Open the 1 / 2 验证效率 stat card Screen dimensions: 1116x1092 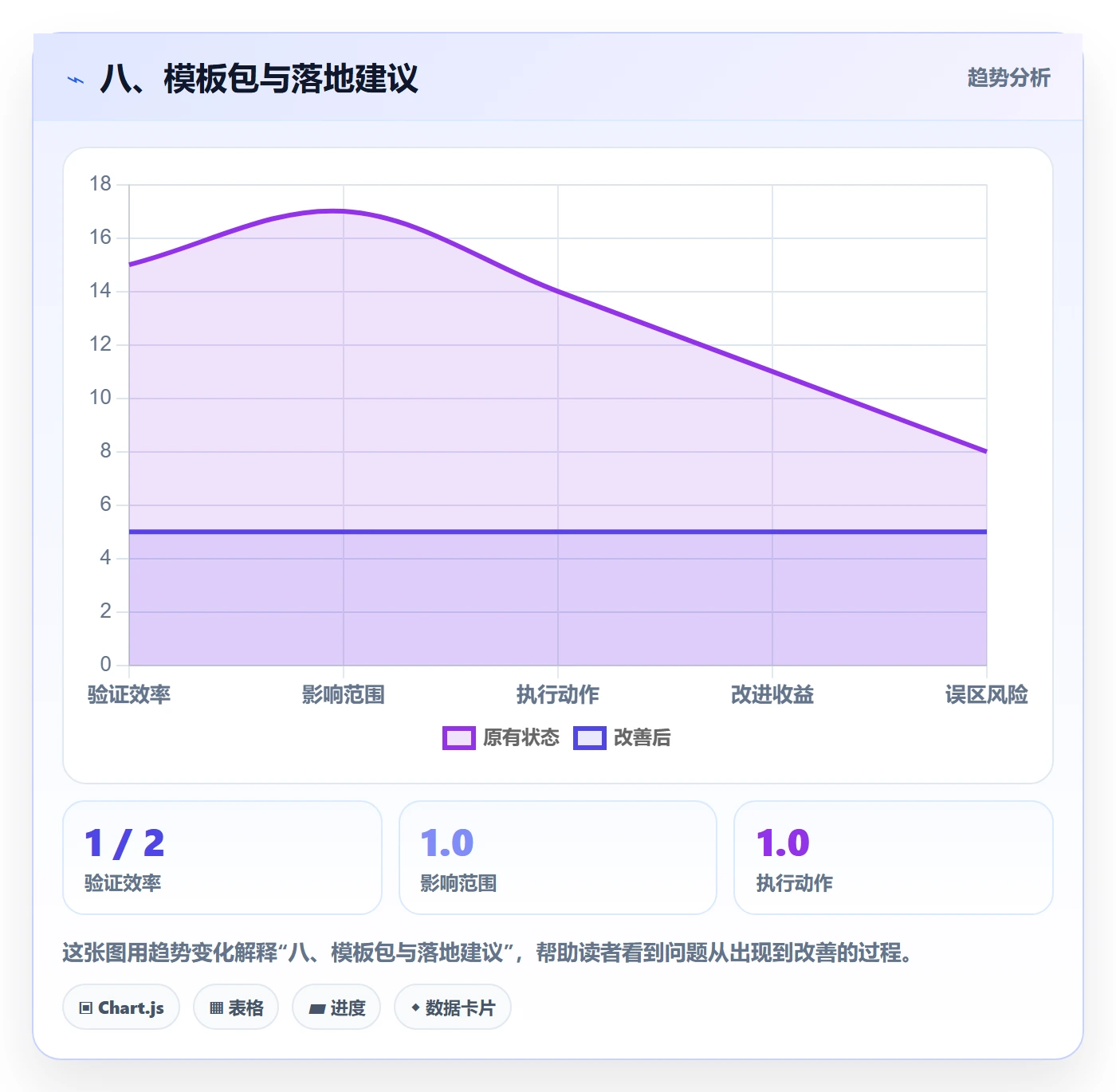click(x=222, y=858)
